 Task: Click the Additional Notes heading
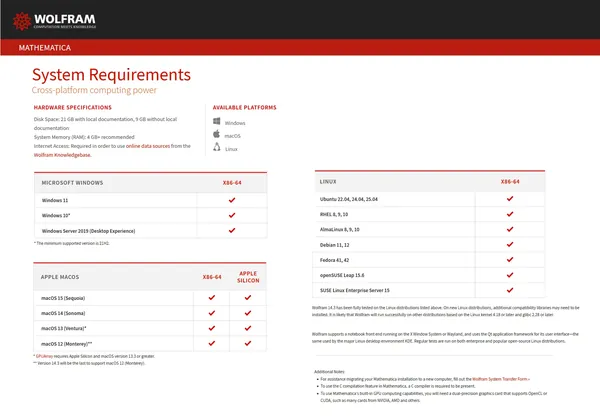pos(329,372)
